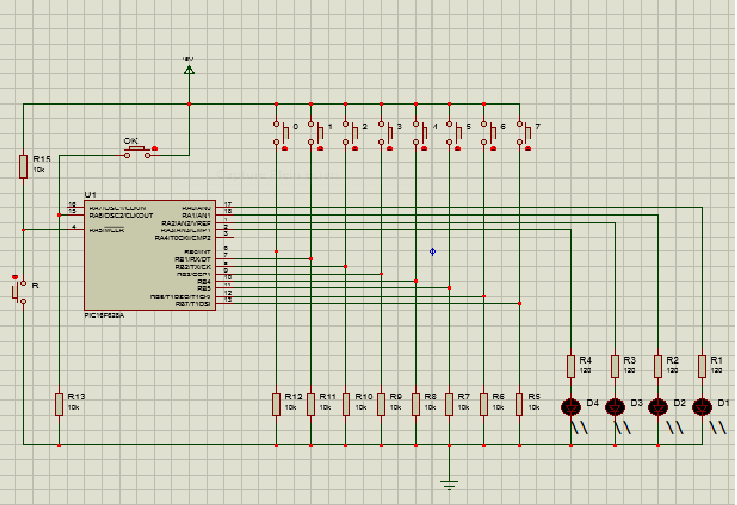Select the power terminal arrow at top
This screenshot has height=505, width=737.
[x=189, y=68]
